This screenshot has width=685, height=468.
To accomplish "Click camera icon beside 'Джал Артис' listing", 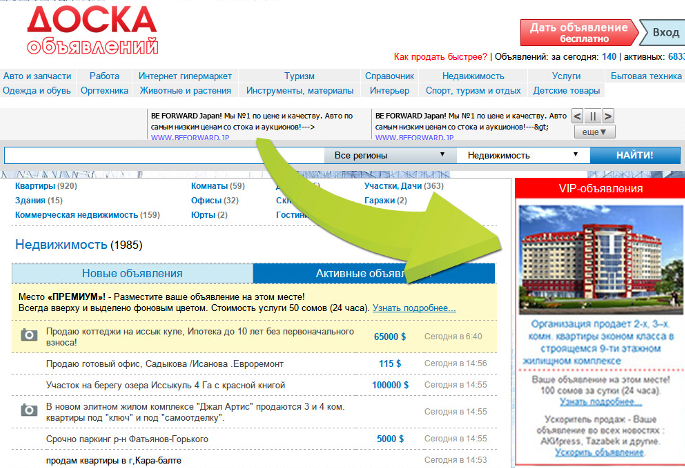I will coord(28,410).
